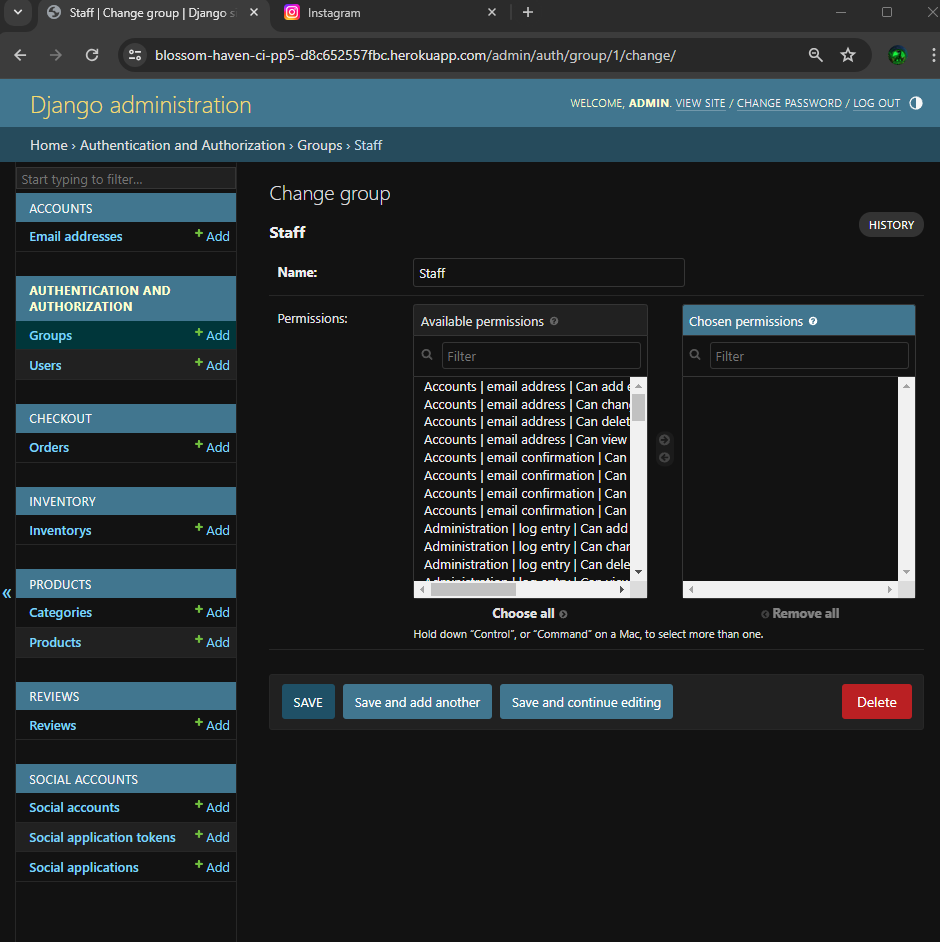The image size is (940, 942).
Task: Close the Instagram tab
Action: click(x=492, y=12)
